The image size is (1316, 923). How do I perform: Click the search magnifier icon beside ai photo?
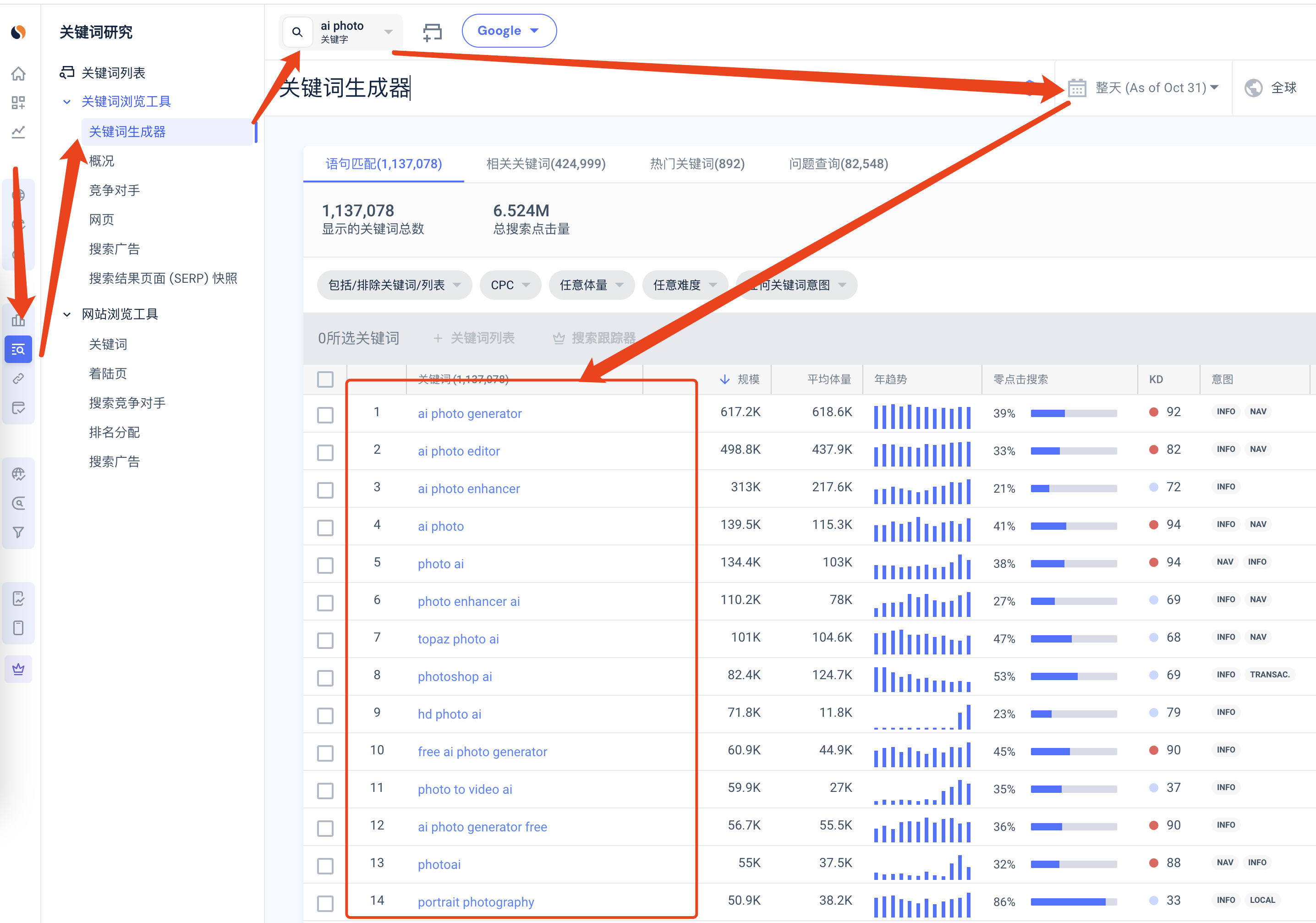[297, 32]
